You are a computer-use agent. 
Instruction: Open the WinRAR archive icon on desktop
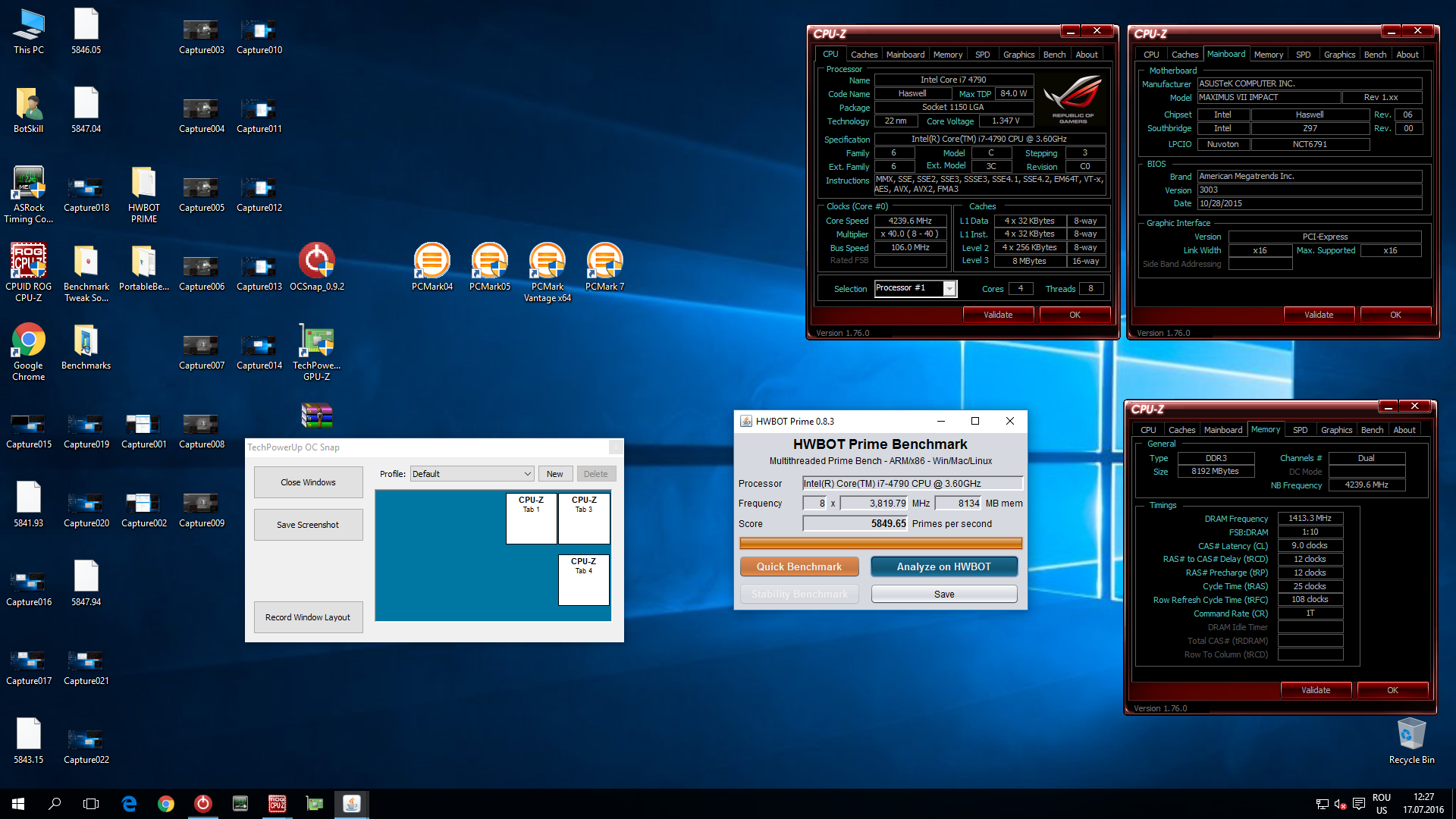[317, 416]
